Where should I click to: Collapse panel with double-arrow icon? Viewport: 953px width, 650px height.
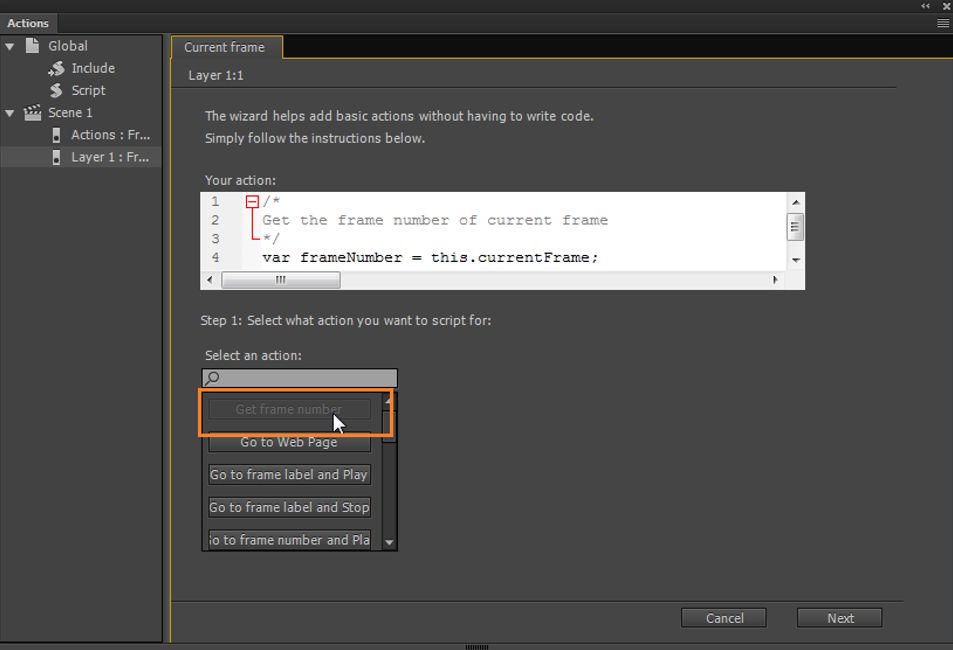coord(925,5)
